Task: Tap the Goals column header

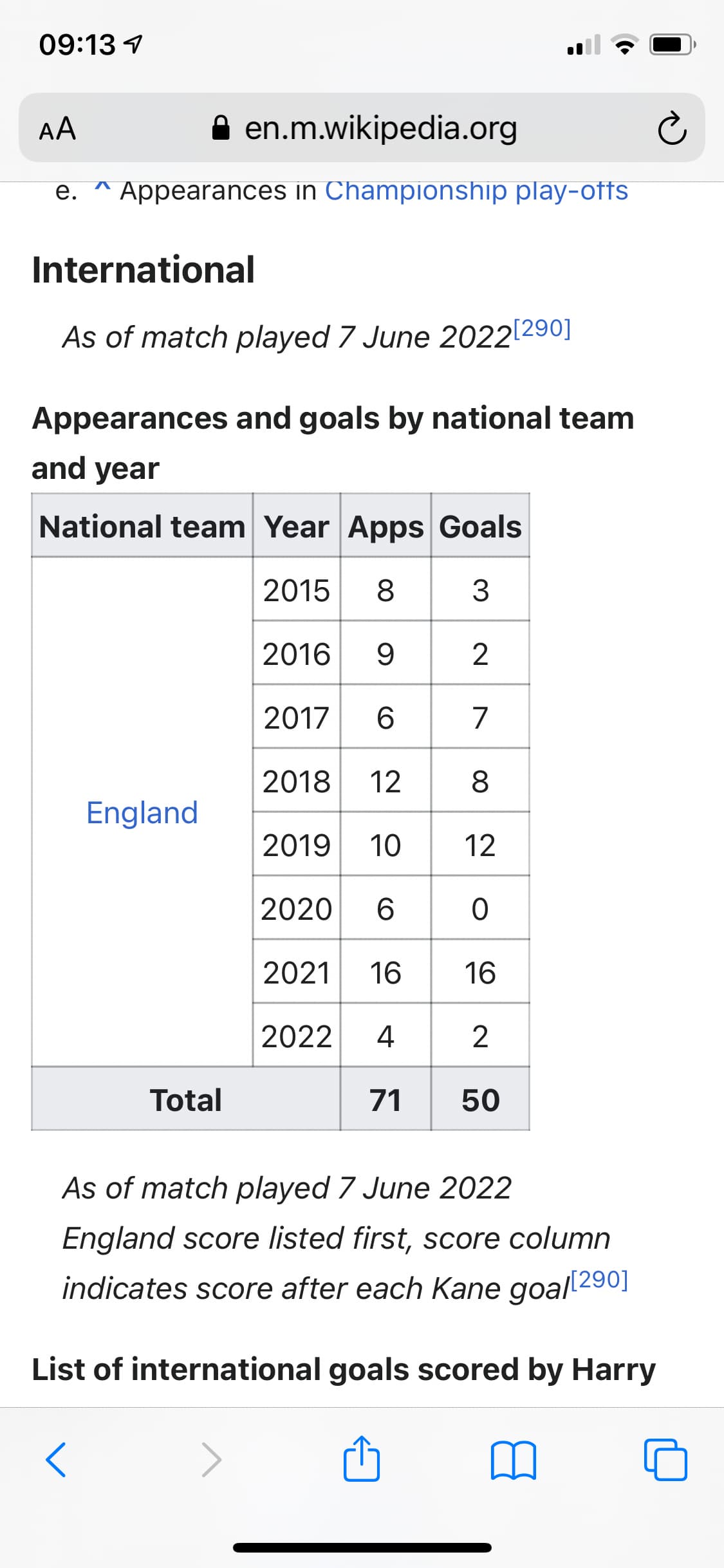Action: click(x=480, y=527)
